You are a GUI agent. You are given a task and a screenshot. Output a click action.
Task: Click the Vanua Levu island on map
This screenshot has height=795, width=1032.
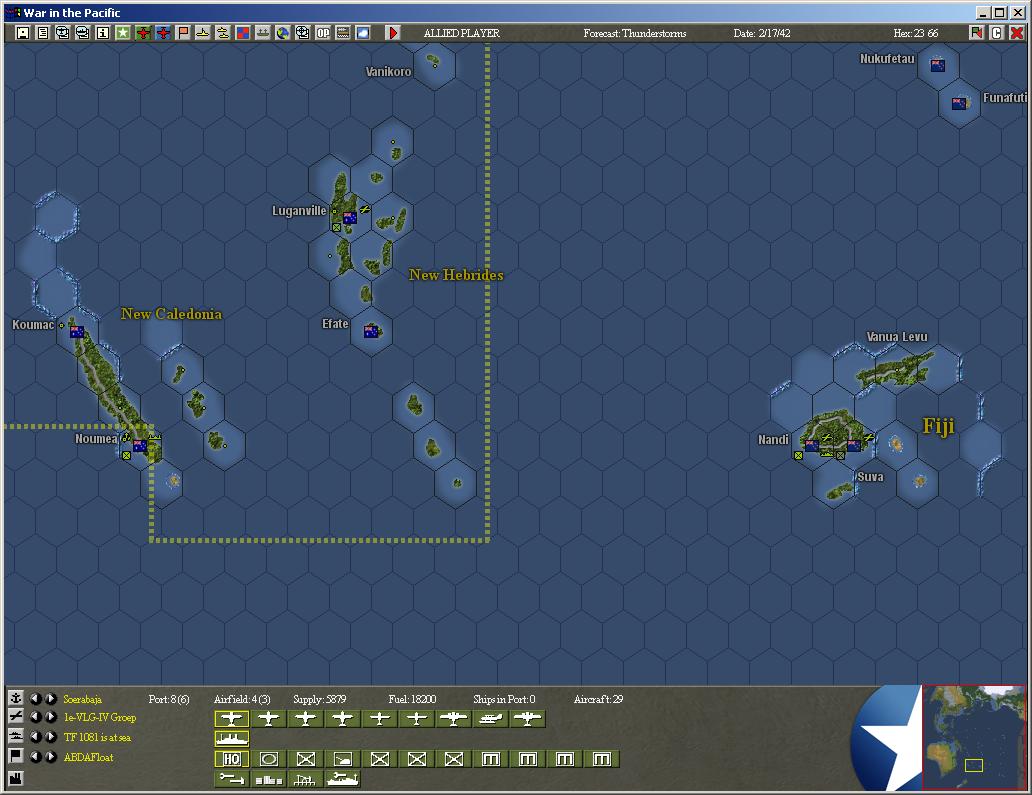[894, 370]
